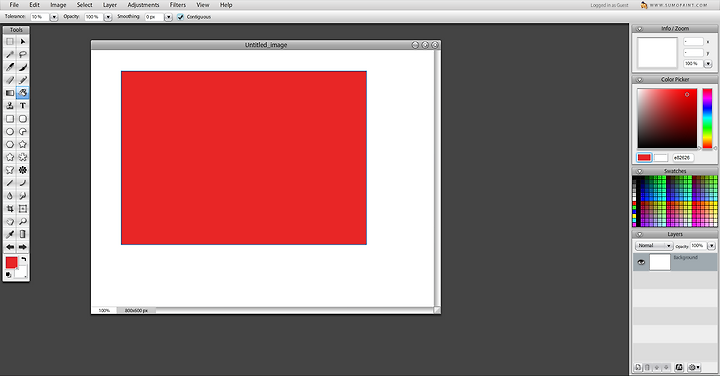Open the Adjustments menu
Viewport: 720px width, 376px height.
pos(143,5)
